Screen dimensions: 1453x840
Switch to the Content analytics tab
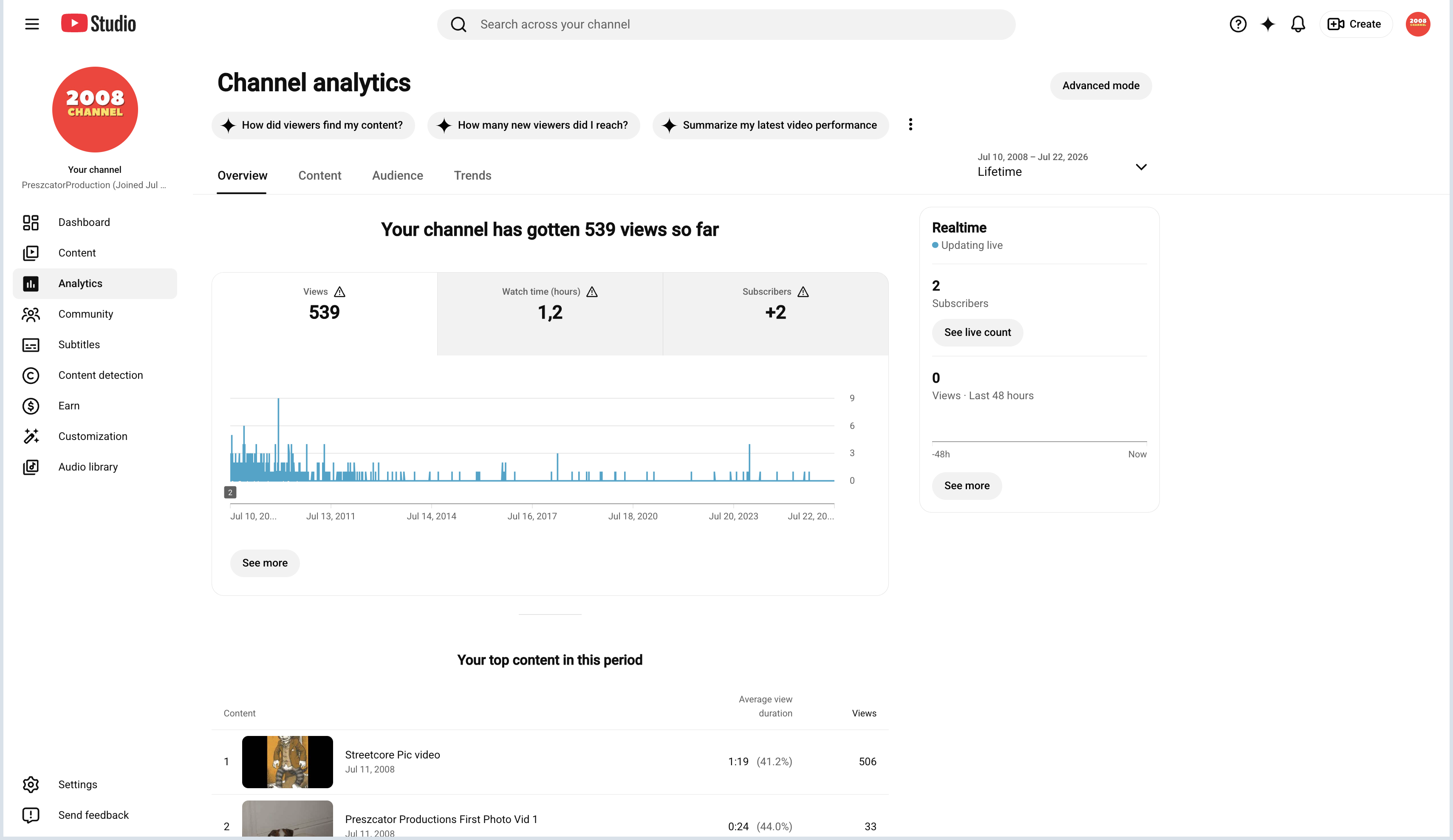(319, 175)
